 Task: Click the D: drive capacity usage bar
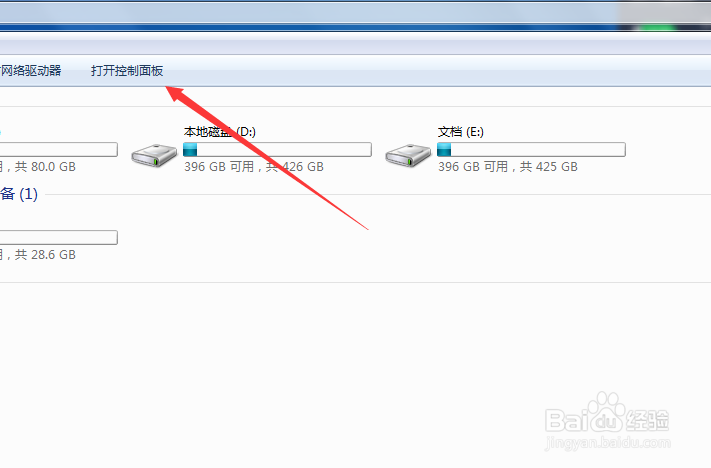278,150
